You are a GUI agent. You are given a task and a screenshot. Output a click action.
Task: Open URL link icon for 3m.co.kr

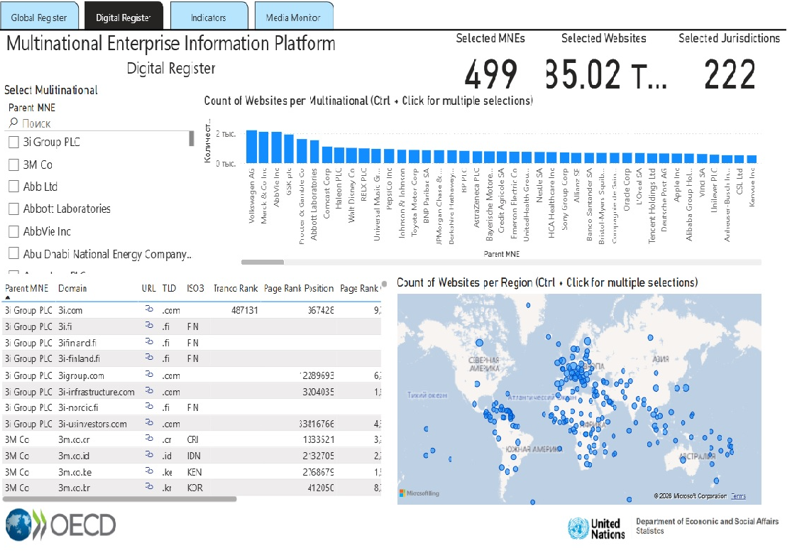coord(149,487)
